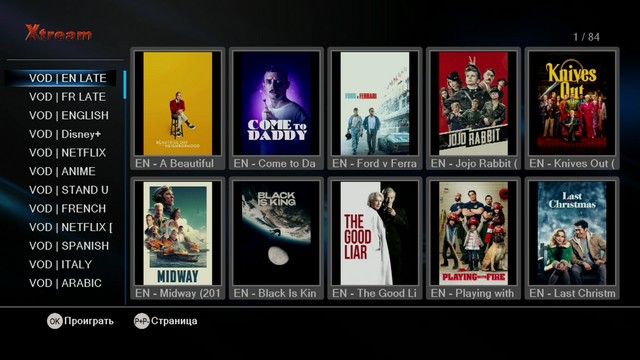
Task: Click the 'EN - Ford v Ferra' title text
Action: pos(374,163)
